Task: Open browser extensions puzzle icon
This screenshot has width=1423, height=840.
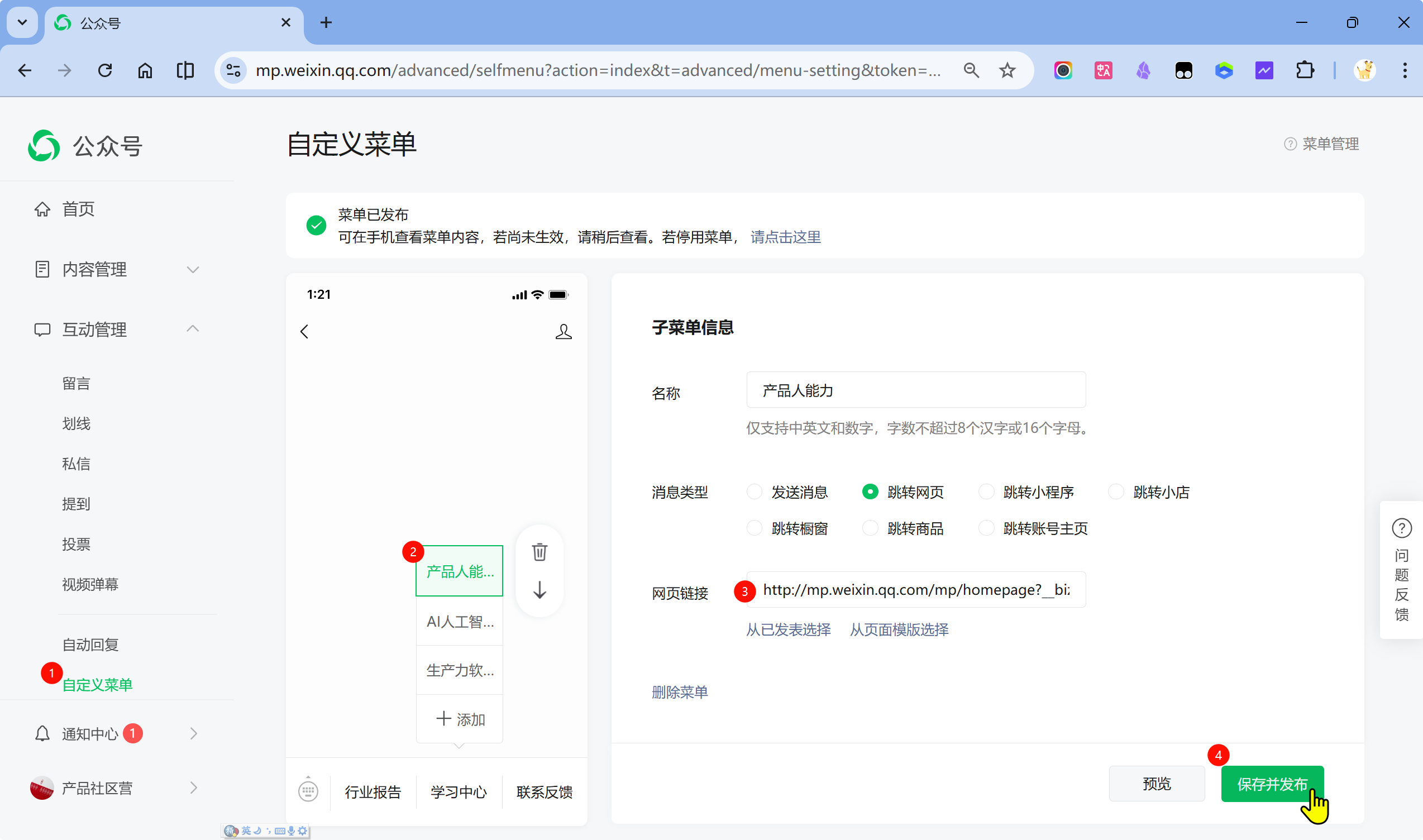Action: [x=1304, y=70]
